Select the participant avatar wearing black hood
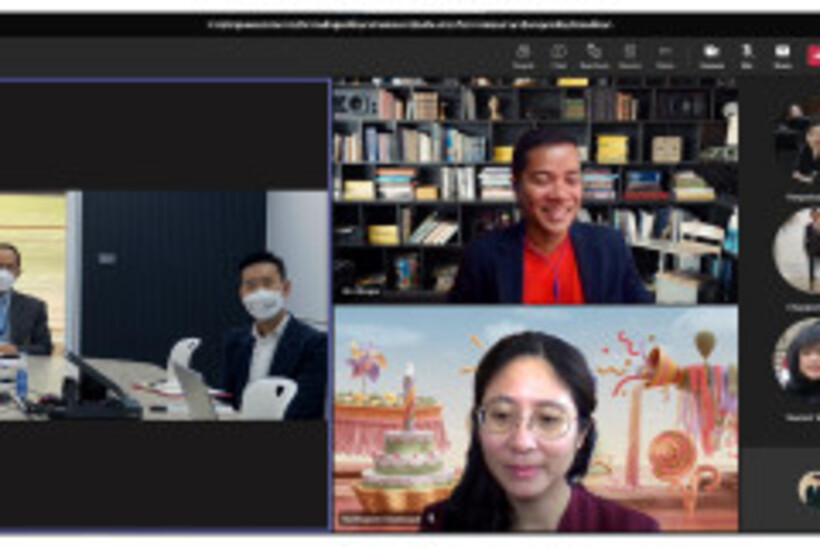Image resolution: width=820 pixels, height=547 pixels. [x=798, y=362]
